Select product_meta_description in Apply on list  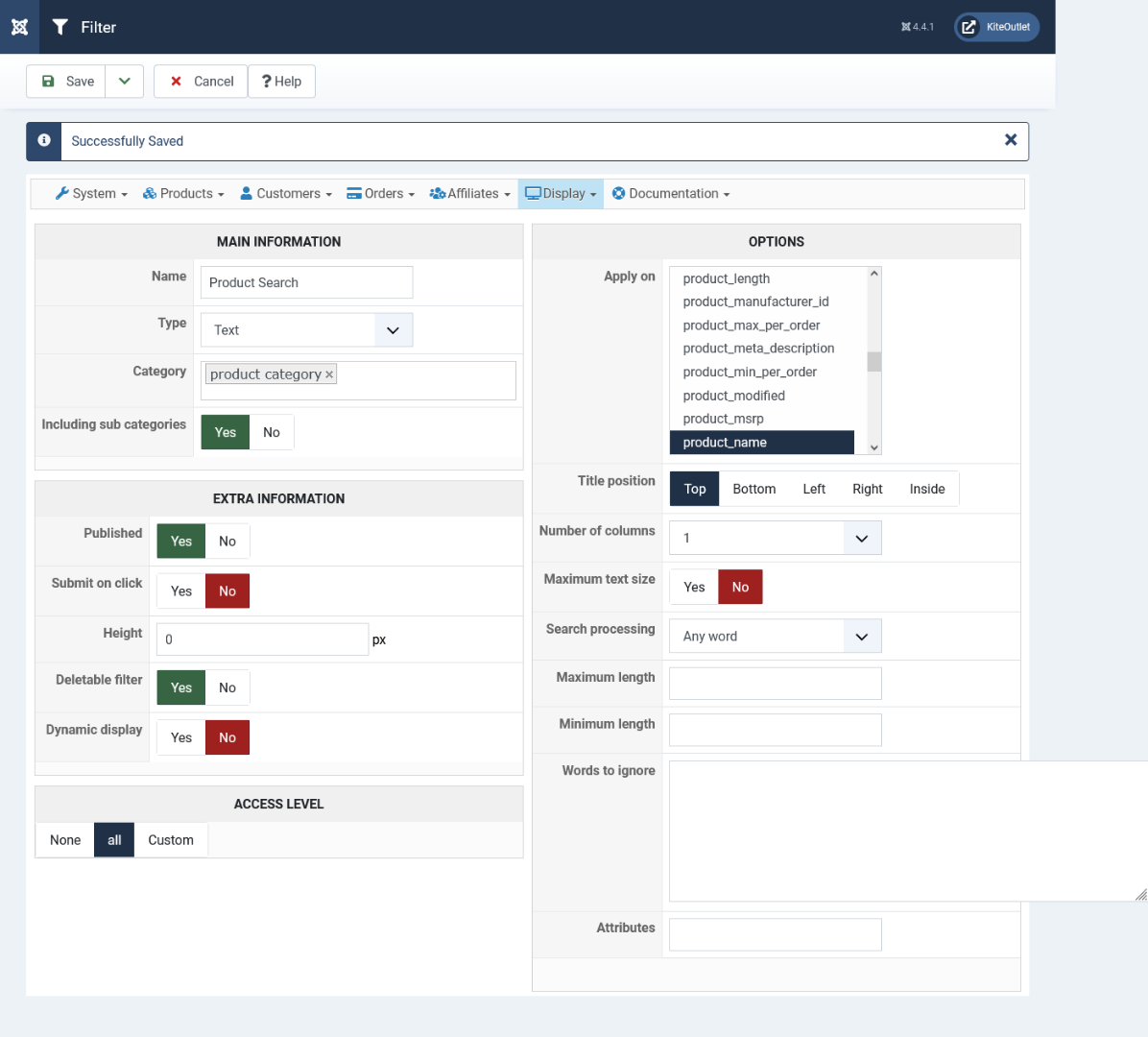click(762, 349)
